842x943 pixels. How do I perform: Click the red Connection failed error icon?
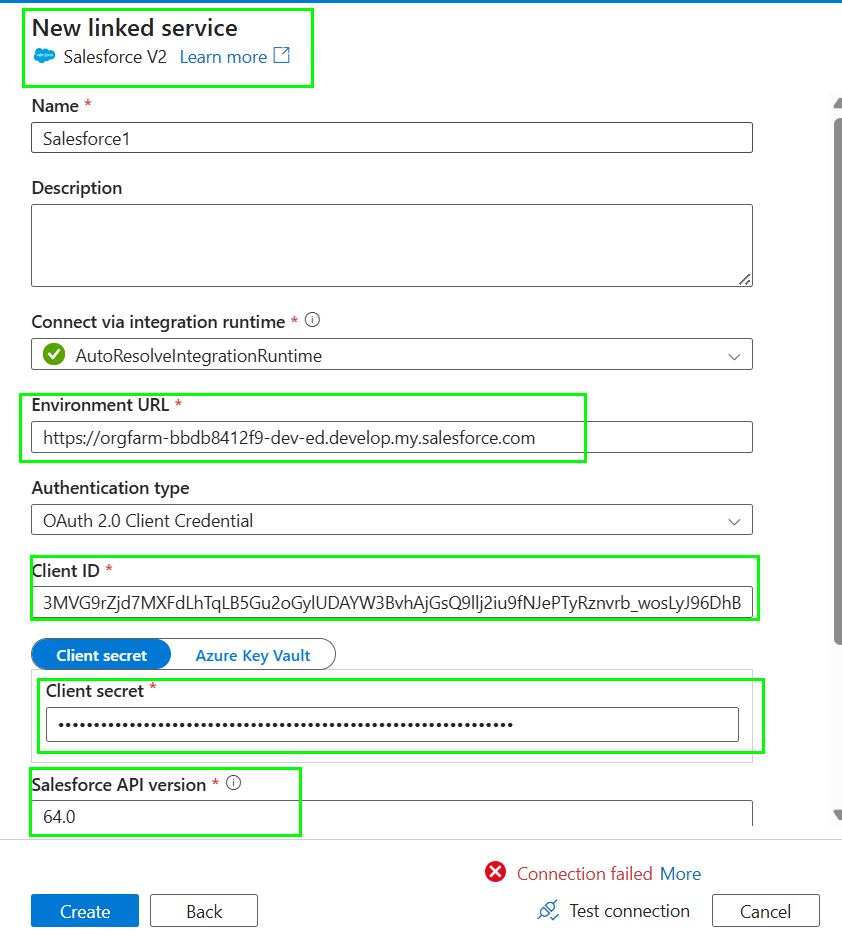(x=496, y=871)
